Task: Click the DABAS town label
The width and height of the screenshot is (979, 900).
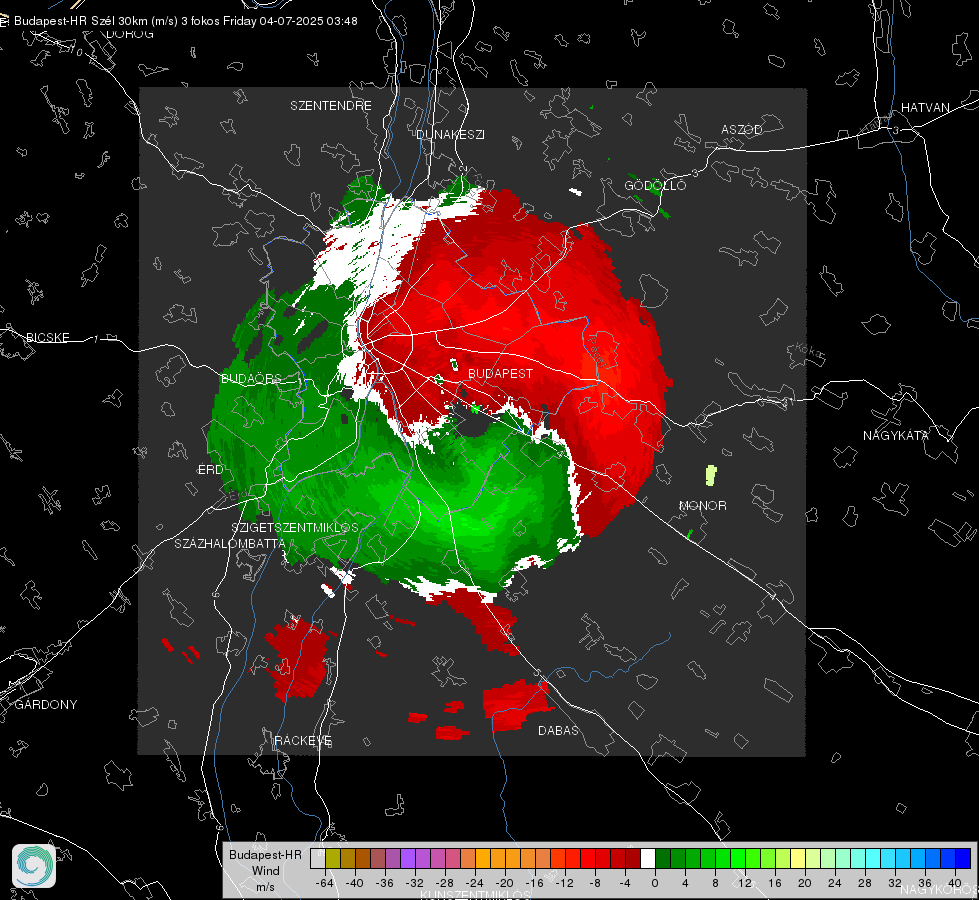Action: click(558, 730)
